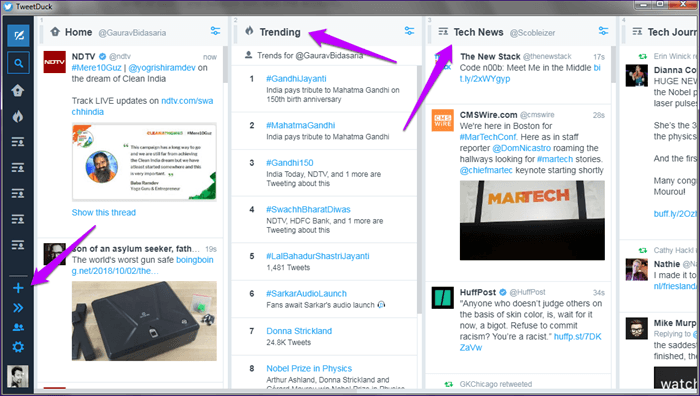The width and height of the screenshot is (700, 396).
Task: Click Show this thread
Action: click(104, 213)
